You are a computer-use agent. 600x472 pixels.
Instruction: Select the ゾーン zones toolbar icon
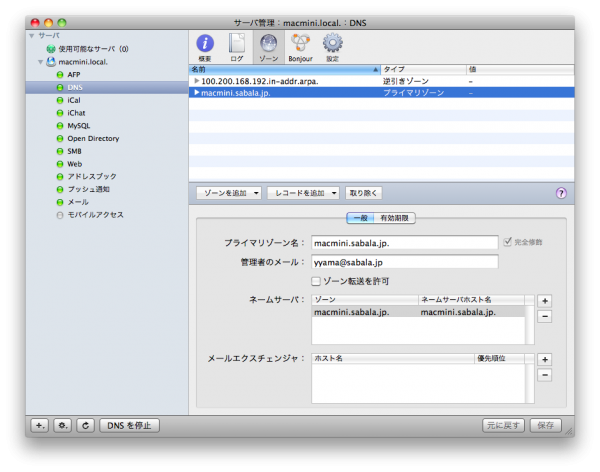tap(269, 47)
